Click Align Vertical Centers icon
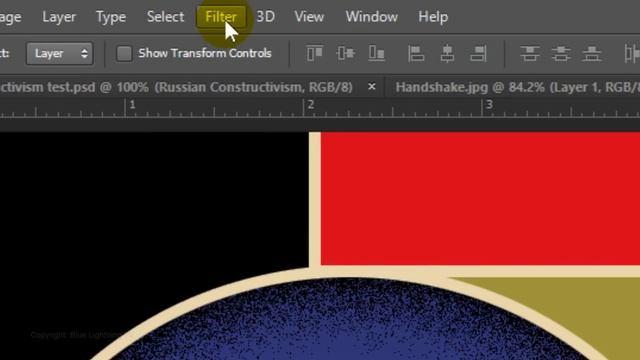Image resolution: width=640 pixels, height=360 pixels. pyautogui.click(x=345, y=53)
